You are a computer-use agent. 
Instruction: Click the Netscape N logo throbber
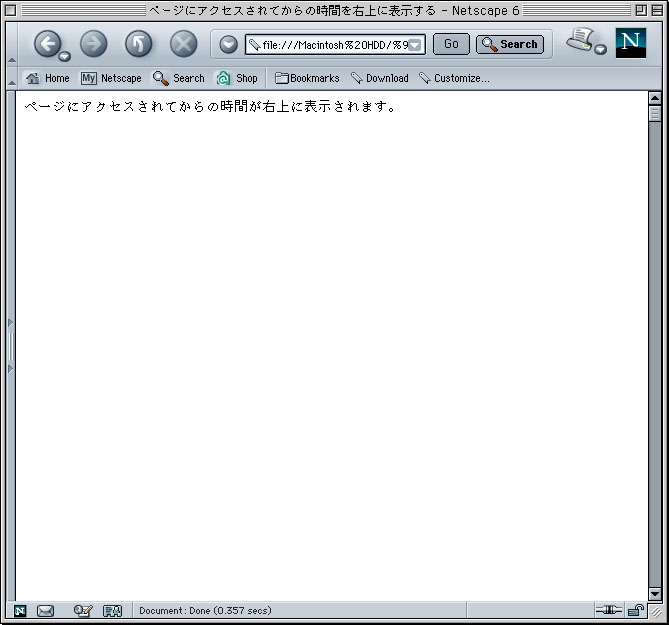631,43
